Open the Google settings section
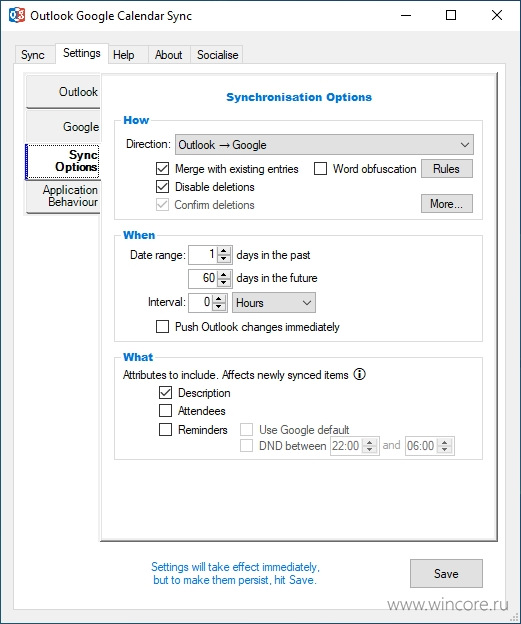 63,127
